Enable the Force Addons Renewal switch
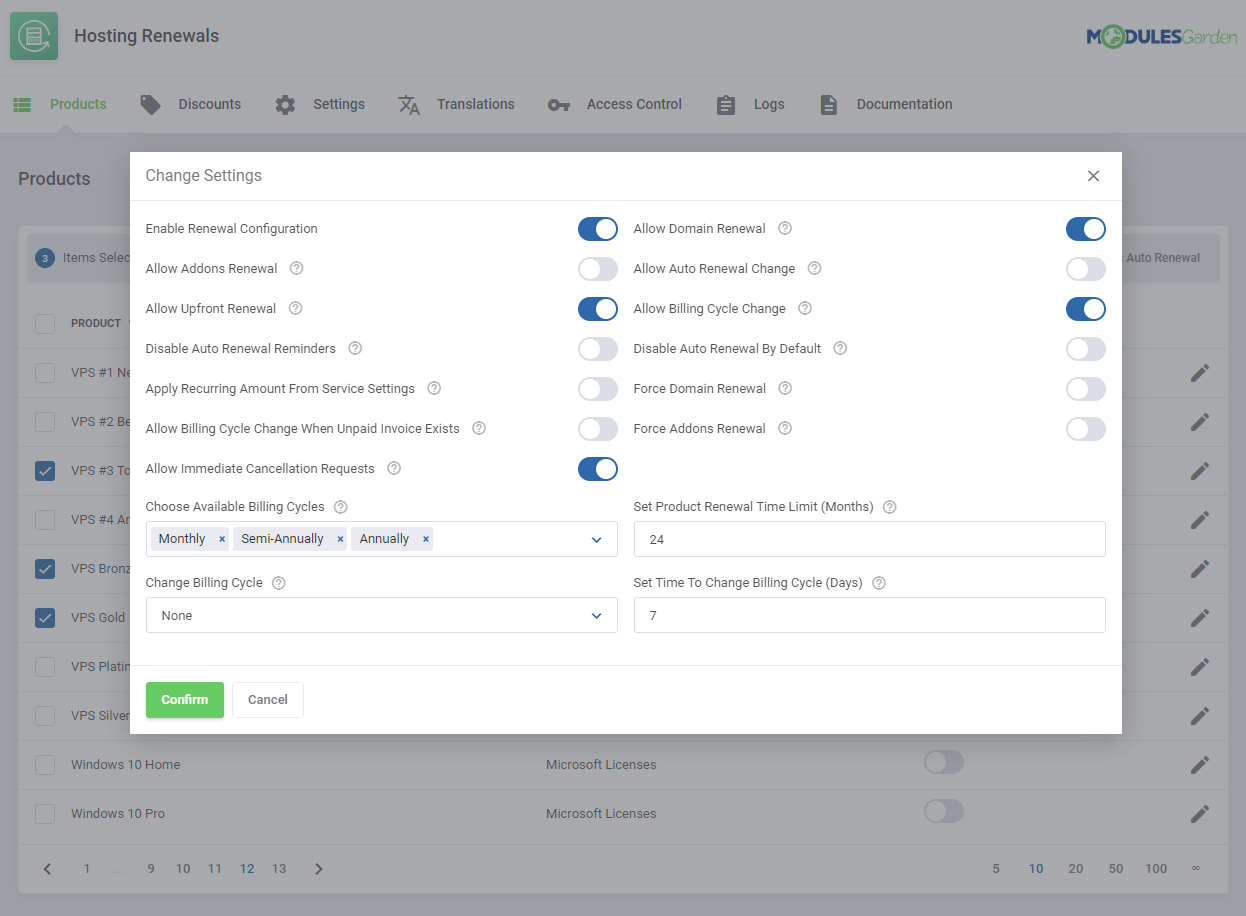1246x916 pixels. click(1085, 429)
